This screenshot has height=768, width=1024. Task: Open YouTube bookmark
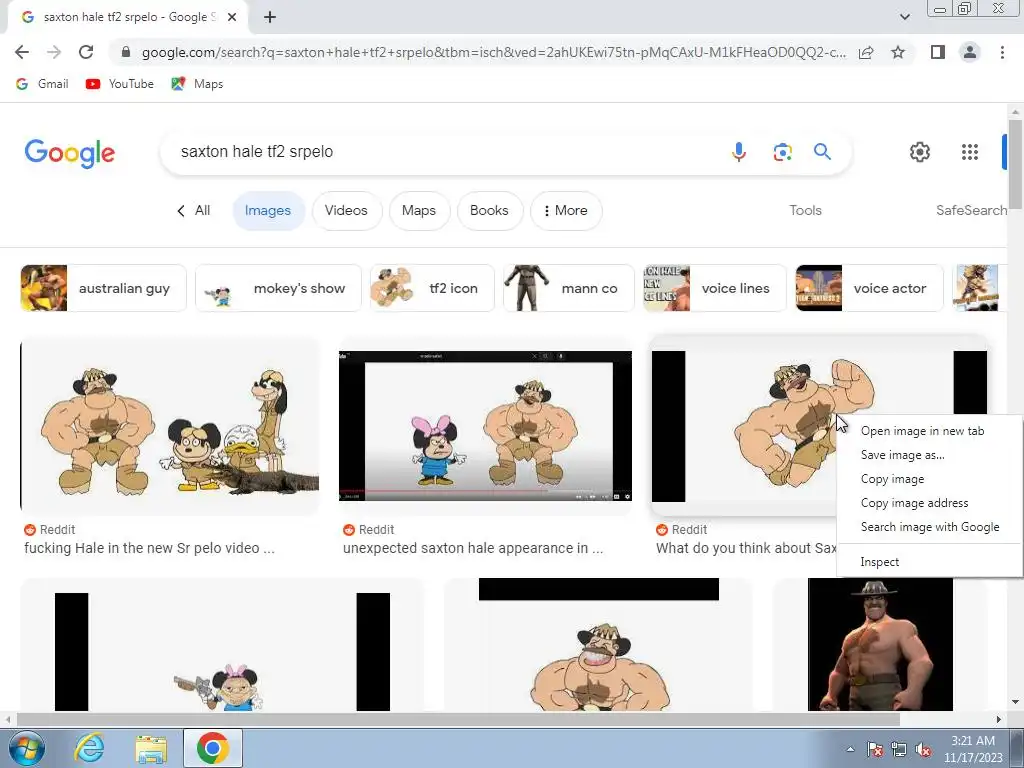click(x=120, y=84)
